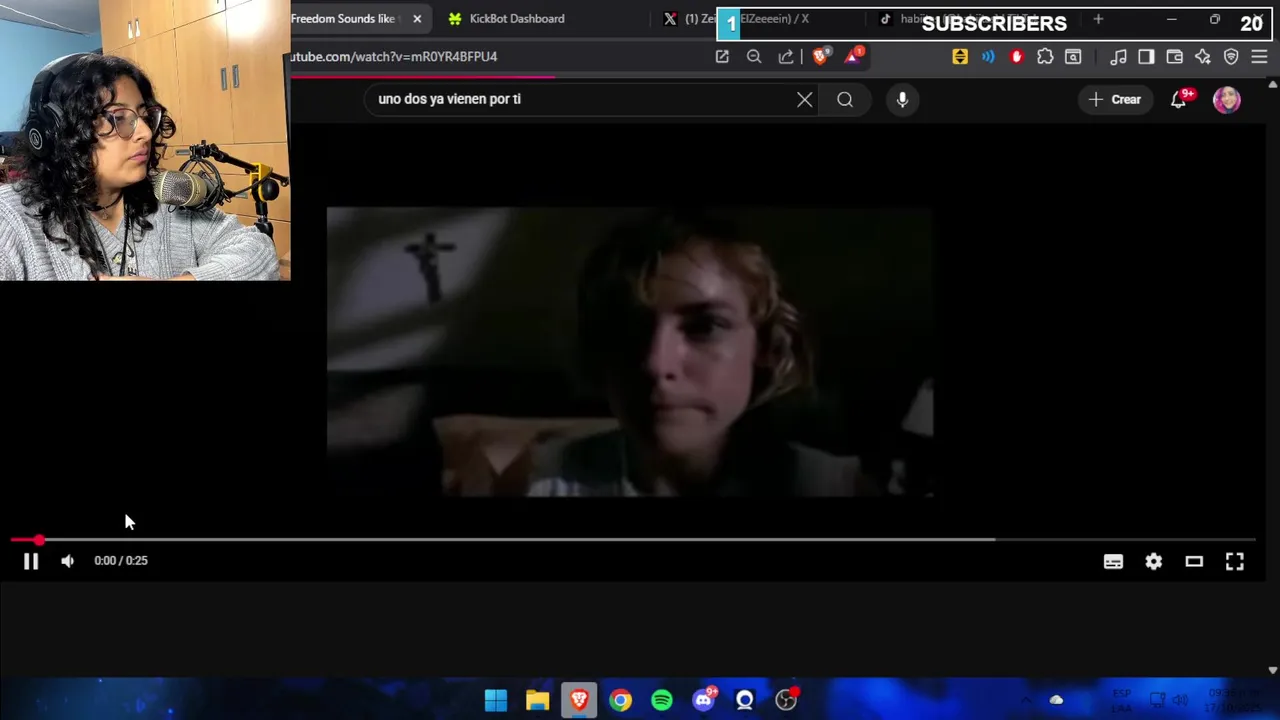Start voice search with the microphone
The image size is (1280, 720).
pos(902,99)
